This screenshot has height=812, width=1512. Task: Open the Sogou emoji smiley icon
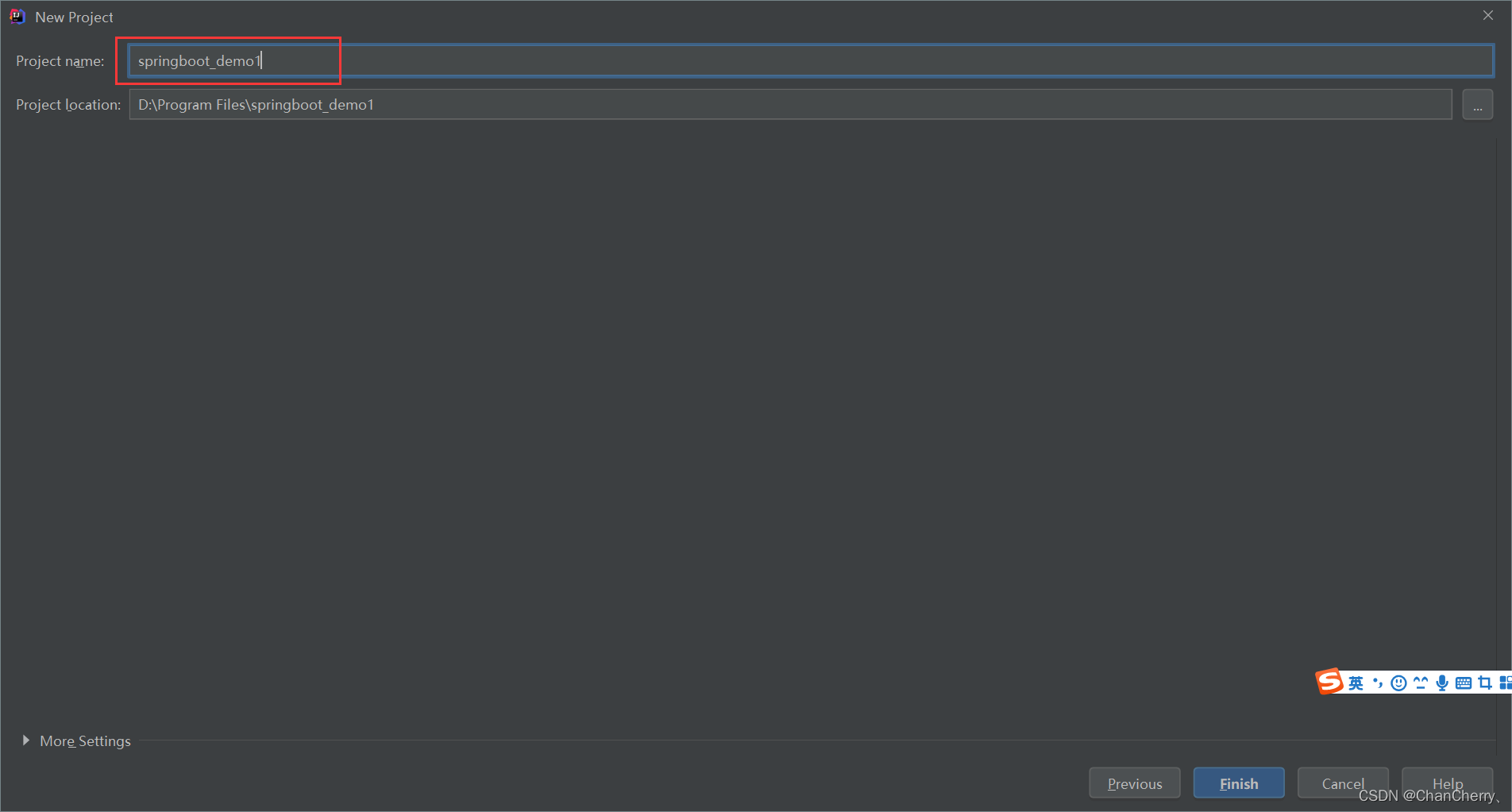point(1399,683)
